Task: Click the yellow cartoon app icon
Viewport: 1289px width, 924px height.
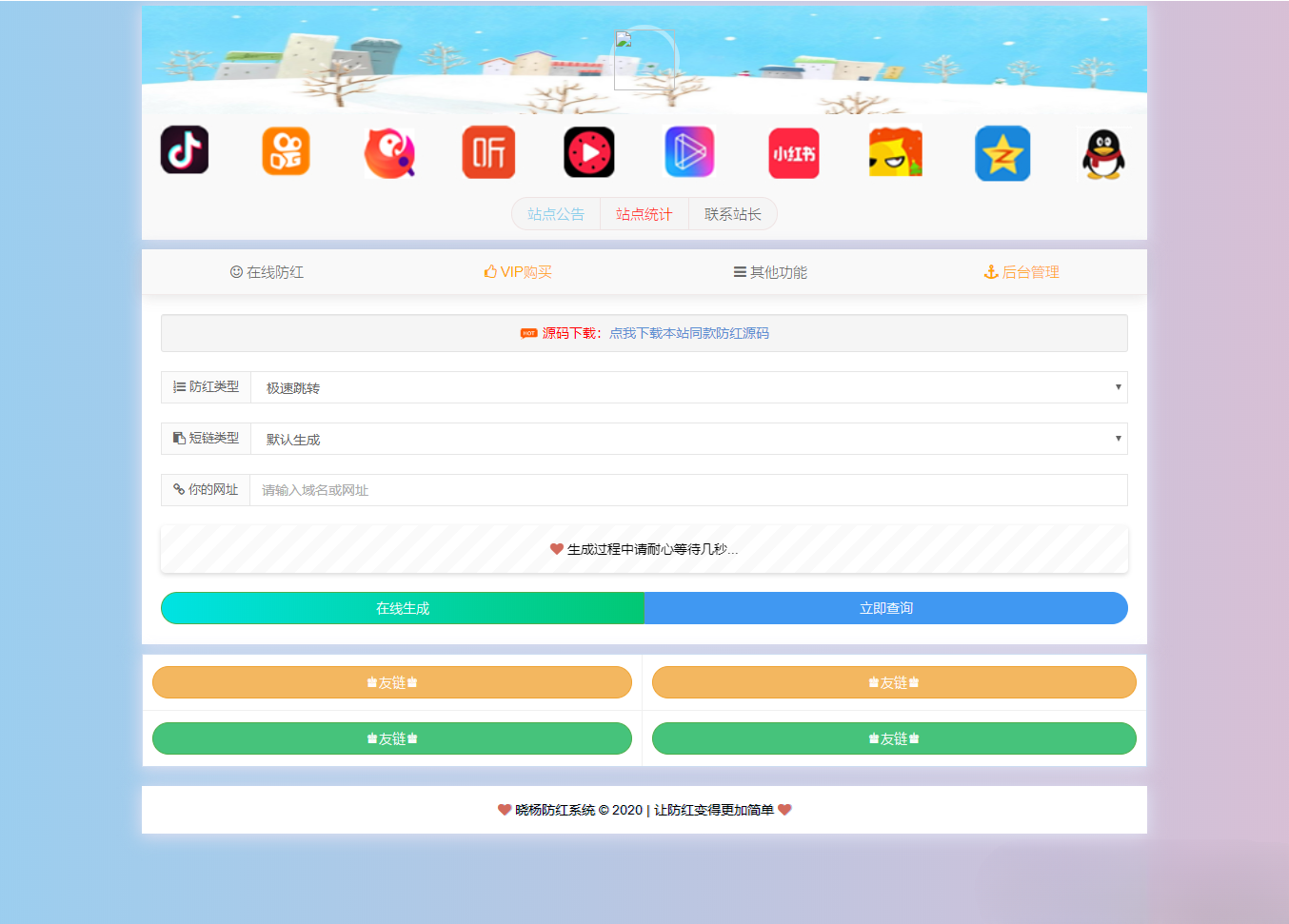Action: [894, 151]
